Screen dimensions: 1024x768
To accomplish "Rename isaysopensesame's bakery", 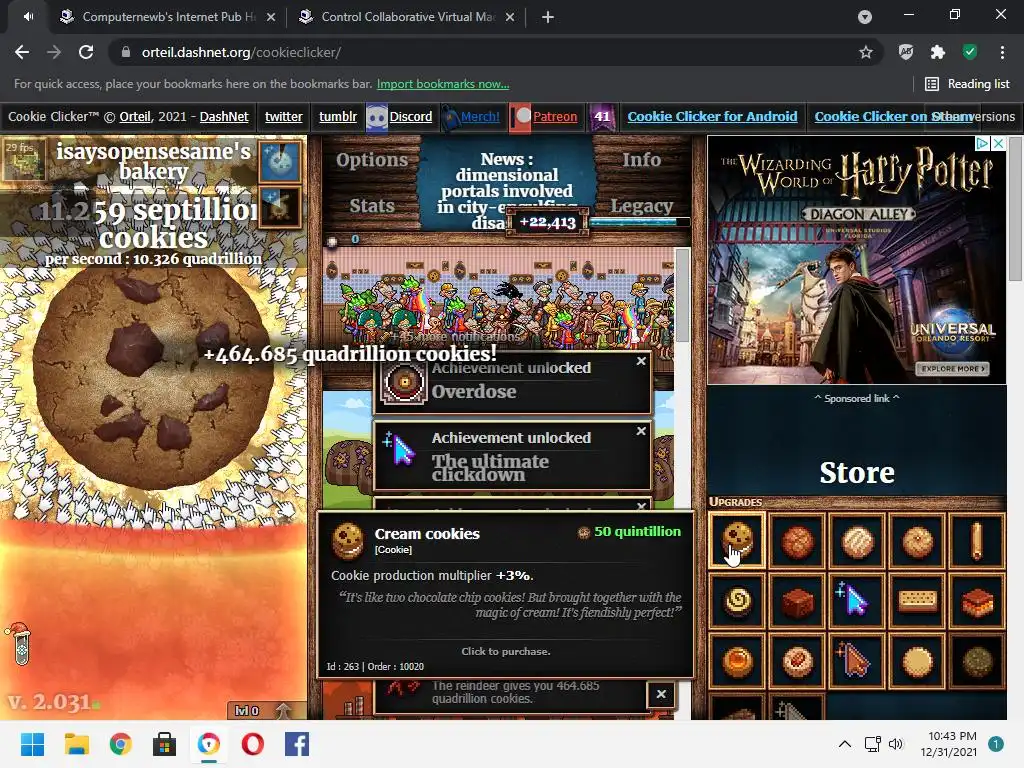I will 153,161.
